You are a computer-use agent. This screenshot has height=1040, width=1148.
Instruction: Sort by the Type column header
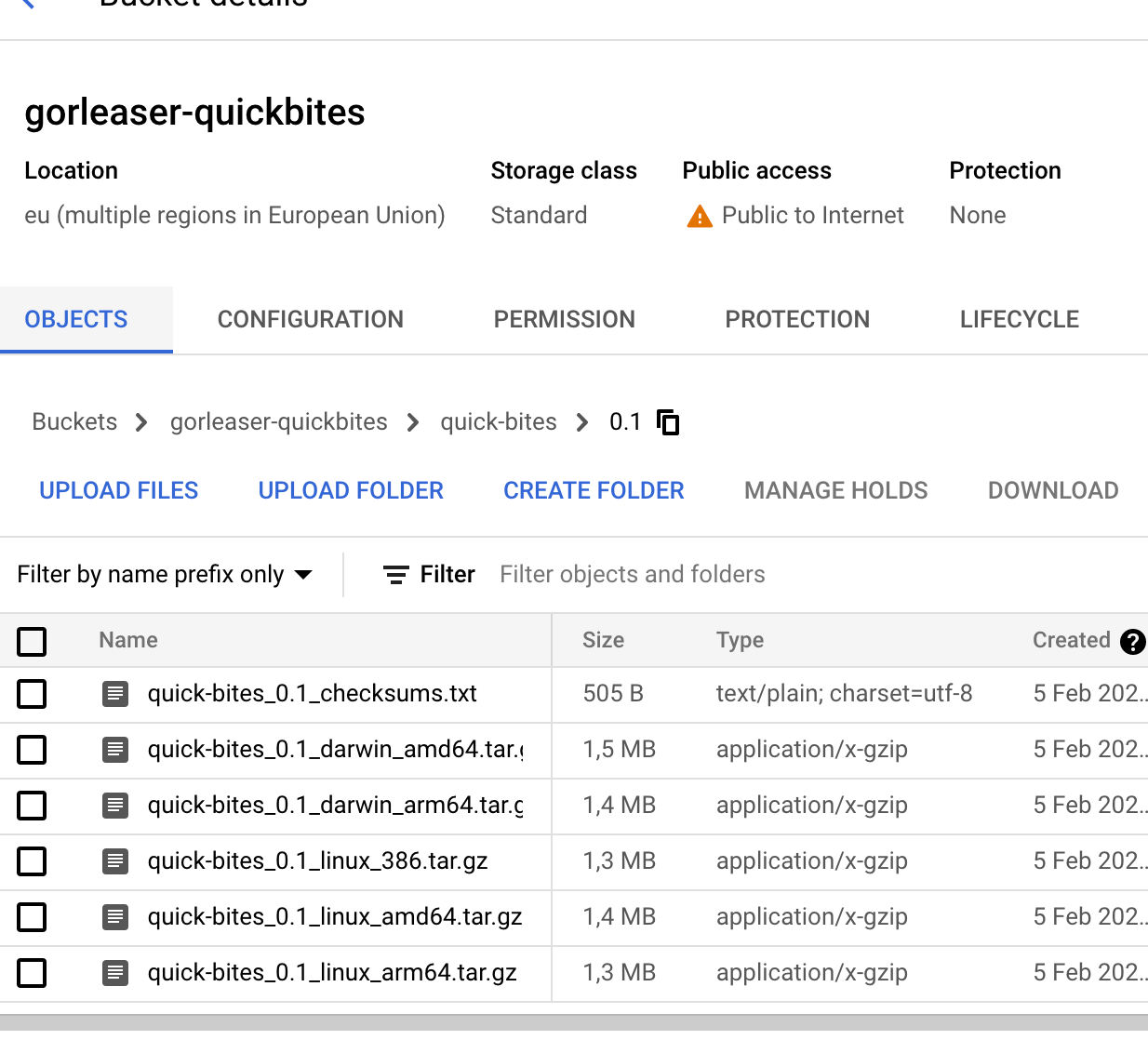click(740, 641)
